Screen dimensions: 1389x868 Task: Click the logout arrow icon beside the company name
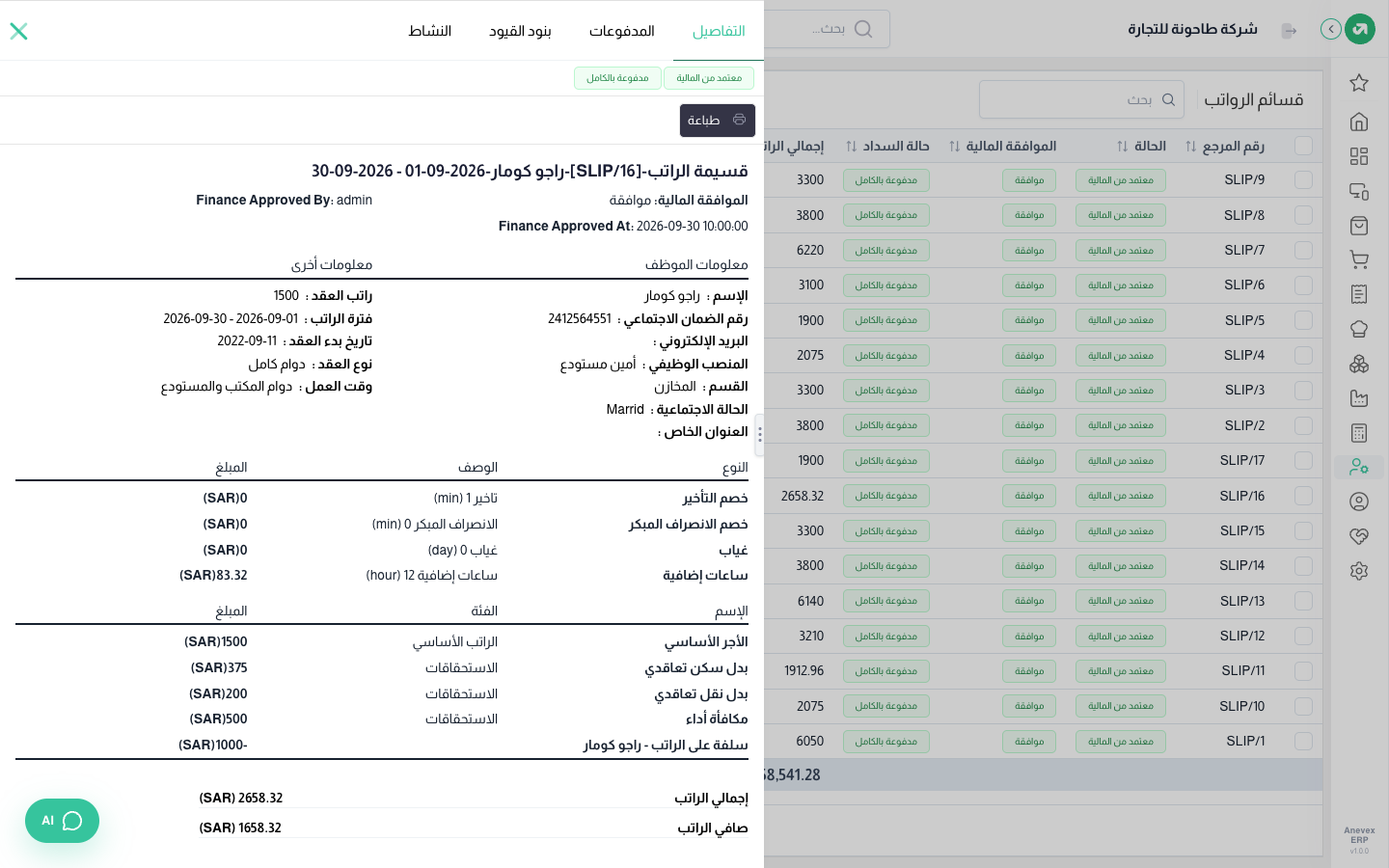(x=1289, y=31)
